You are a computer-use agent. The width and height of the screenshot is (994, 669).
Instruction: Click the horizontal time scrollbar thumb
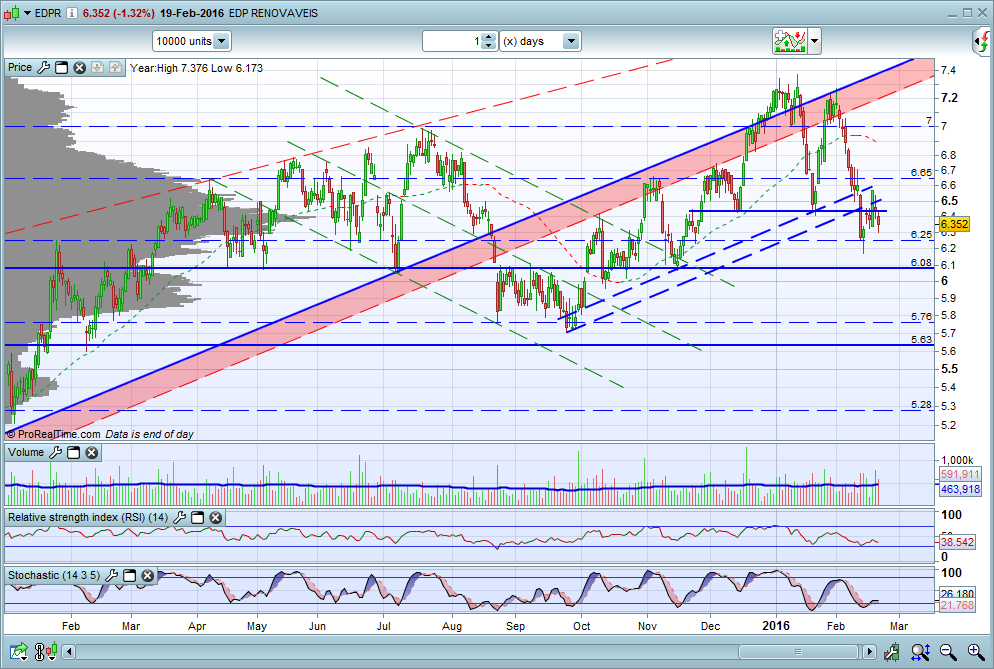pos(798,651)
